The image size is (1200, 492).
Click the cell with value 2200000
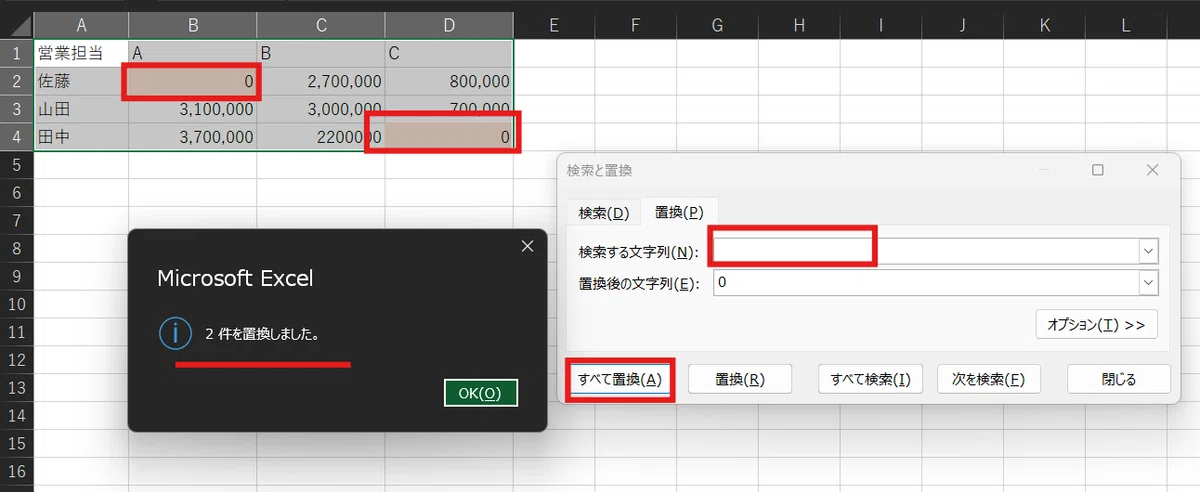[x=321, y=137]
